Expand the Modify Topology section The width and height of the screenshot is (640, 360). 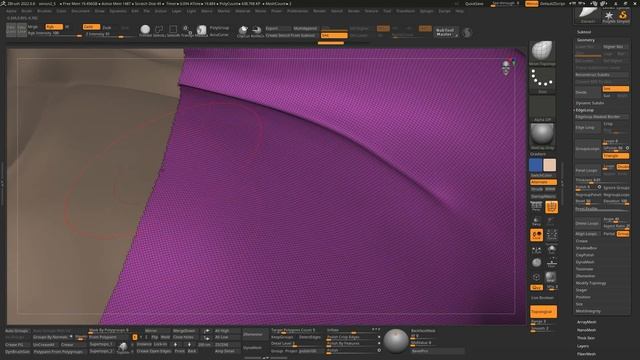pos(591,283)
